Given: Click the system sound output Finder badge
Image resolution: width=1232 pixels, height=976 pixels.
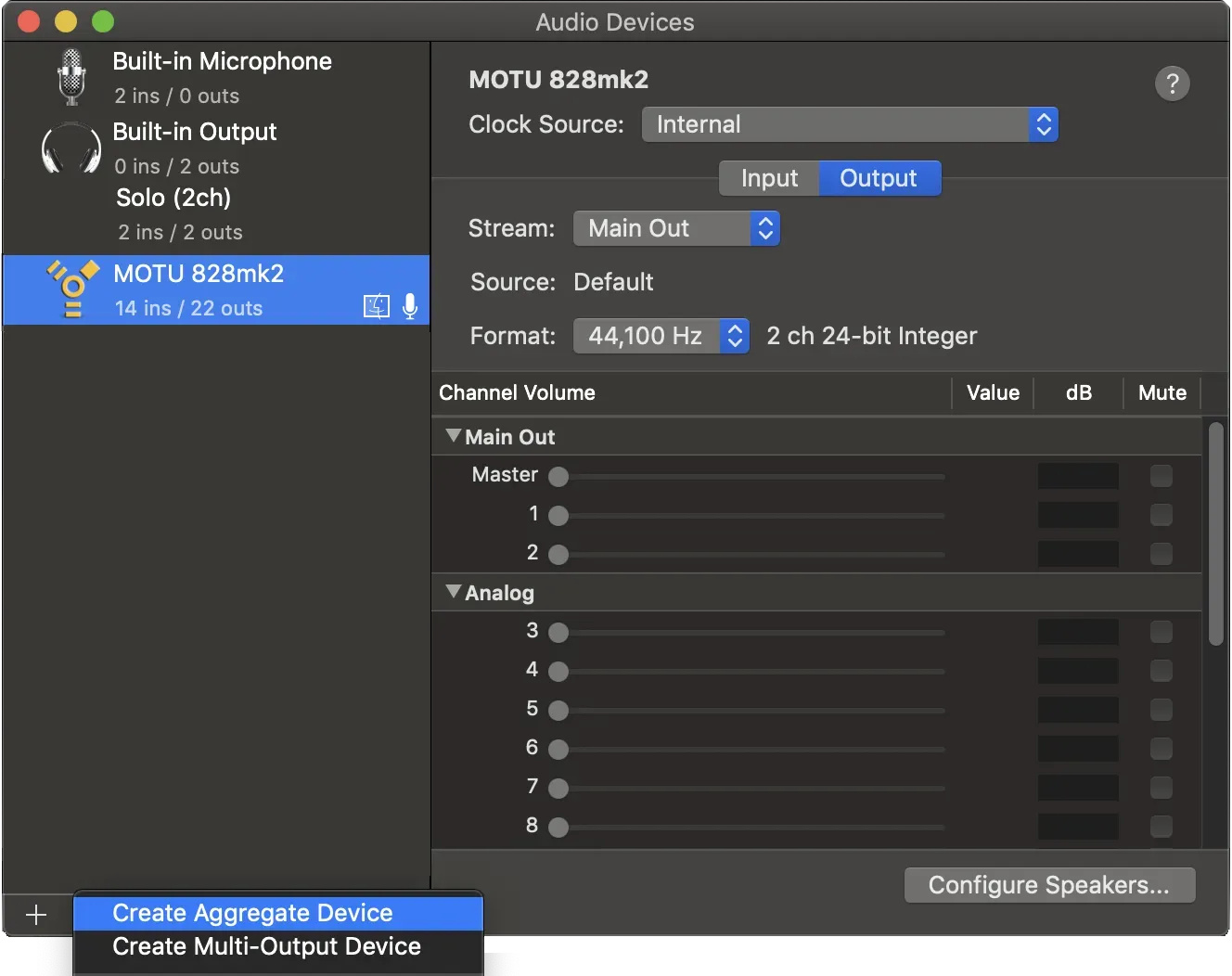Looking at the screenshot, I should (x=377, y=306).
